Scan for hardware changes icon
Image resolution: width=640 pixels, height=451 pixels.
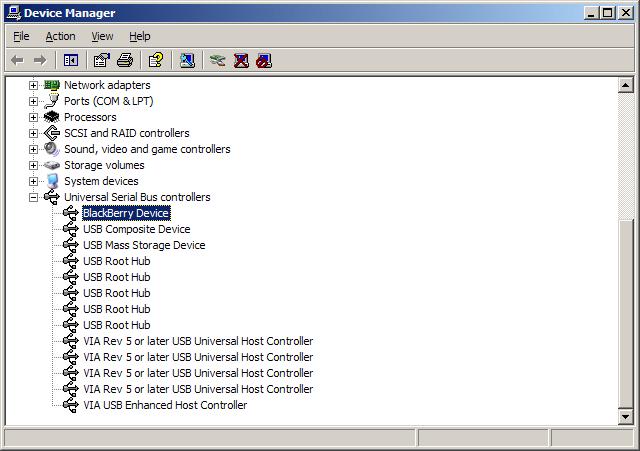pyautogui.click(x=187, y=60)
